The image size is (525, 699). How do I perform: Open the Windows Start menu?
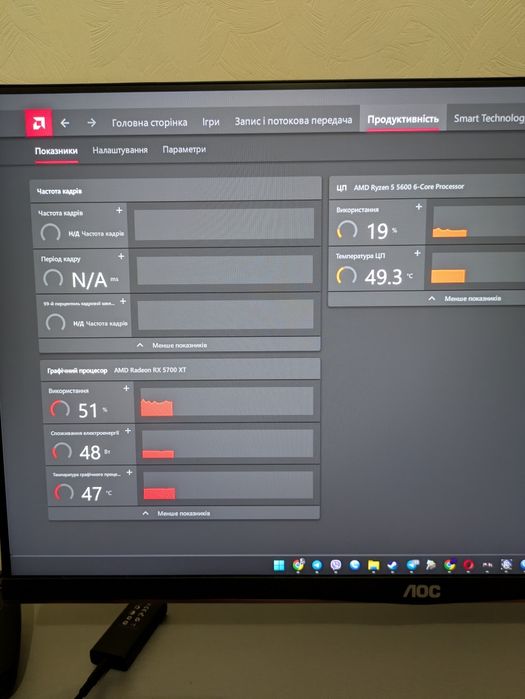click(279, 565)
